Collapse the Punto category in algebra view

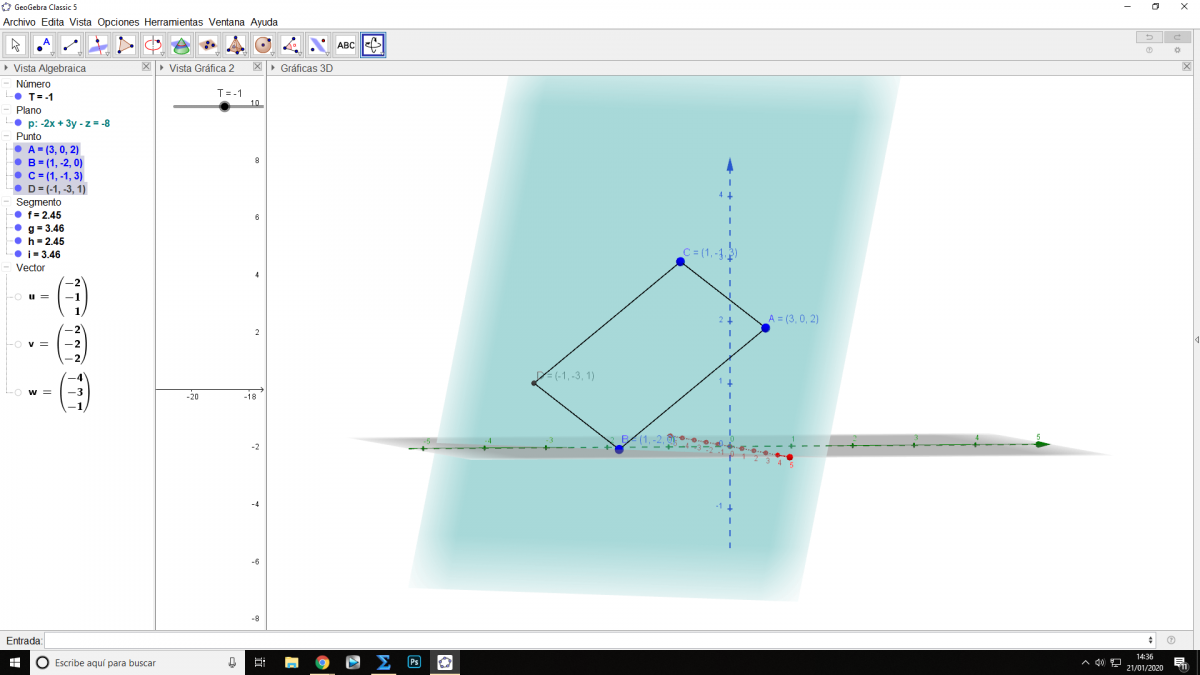tap(8, 136)
